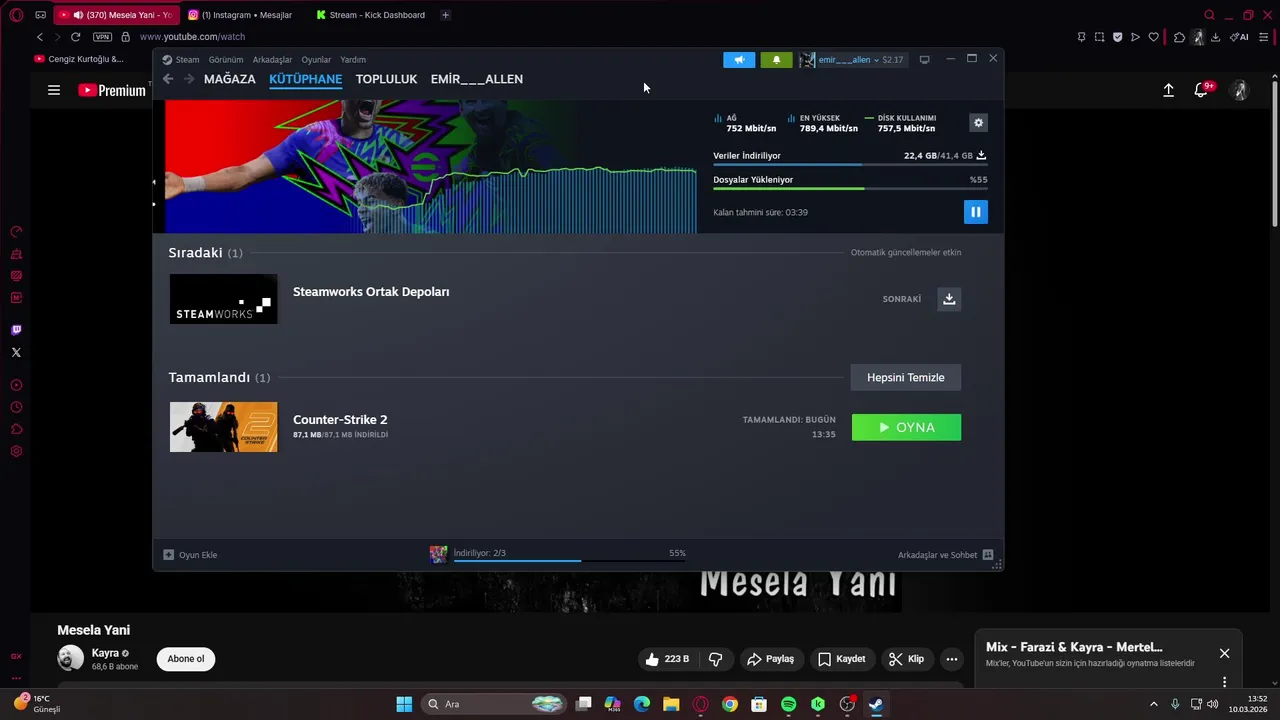Click the browser address bar

[600, 37]
